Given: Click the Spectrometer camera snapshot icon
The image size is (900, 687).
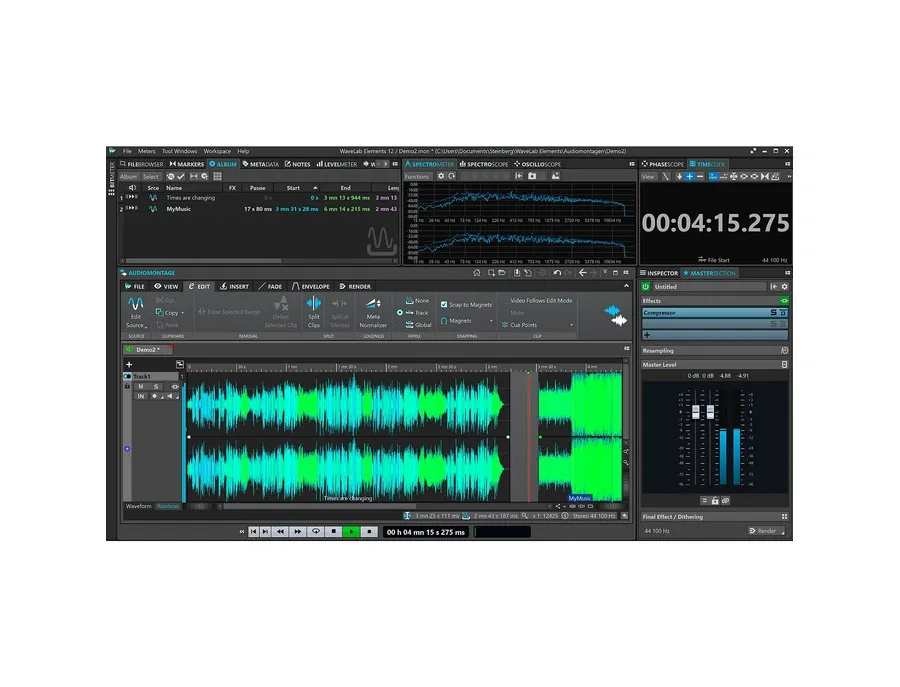Looking at the screenshot, I should click(532, 176).
